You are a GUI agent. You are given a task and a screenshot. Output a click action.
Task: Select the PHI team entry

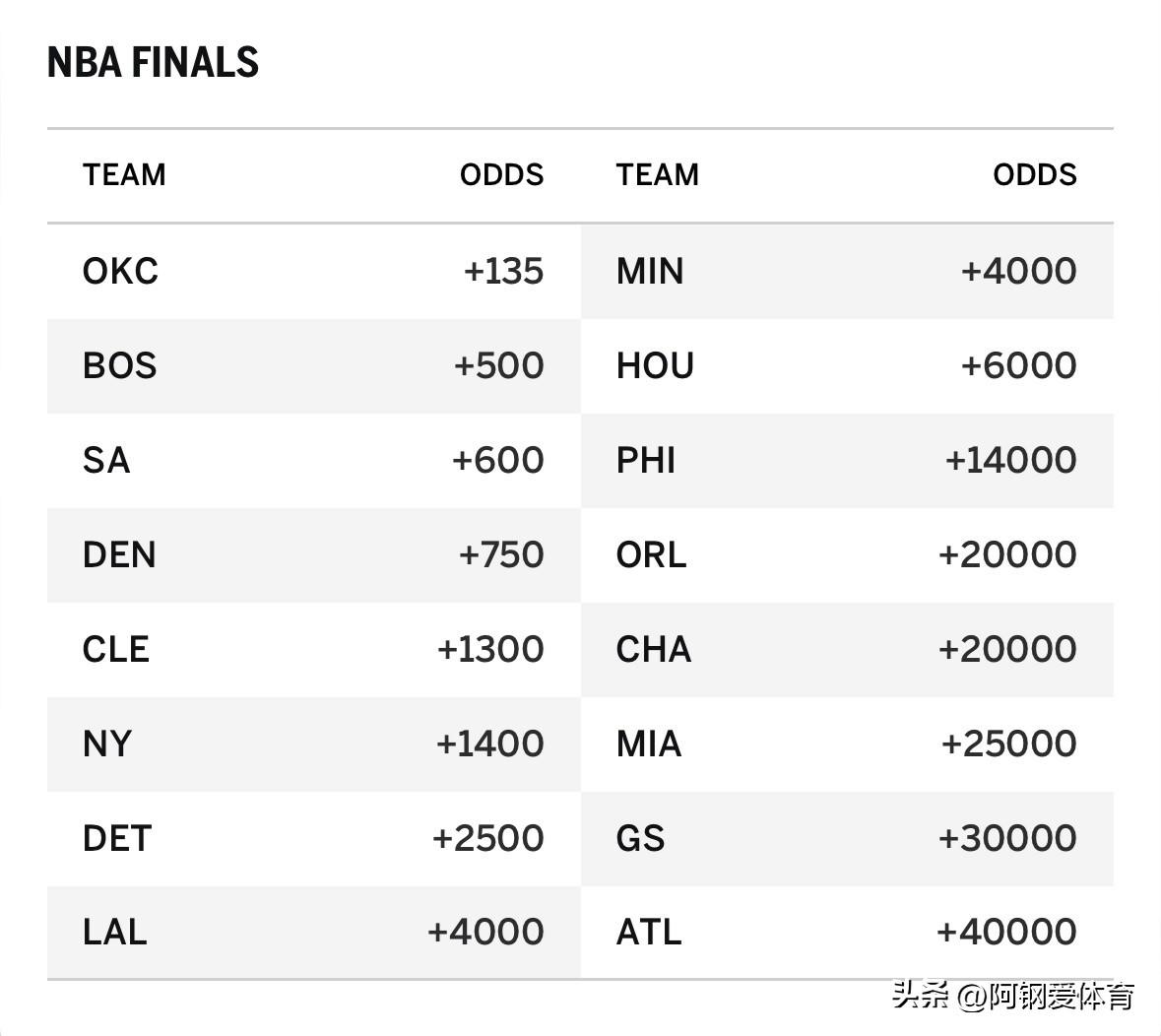click(x=646, y=460)
